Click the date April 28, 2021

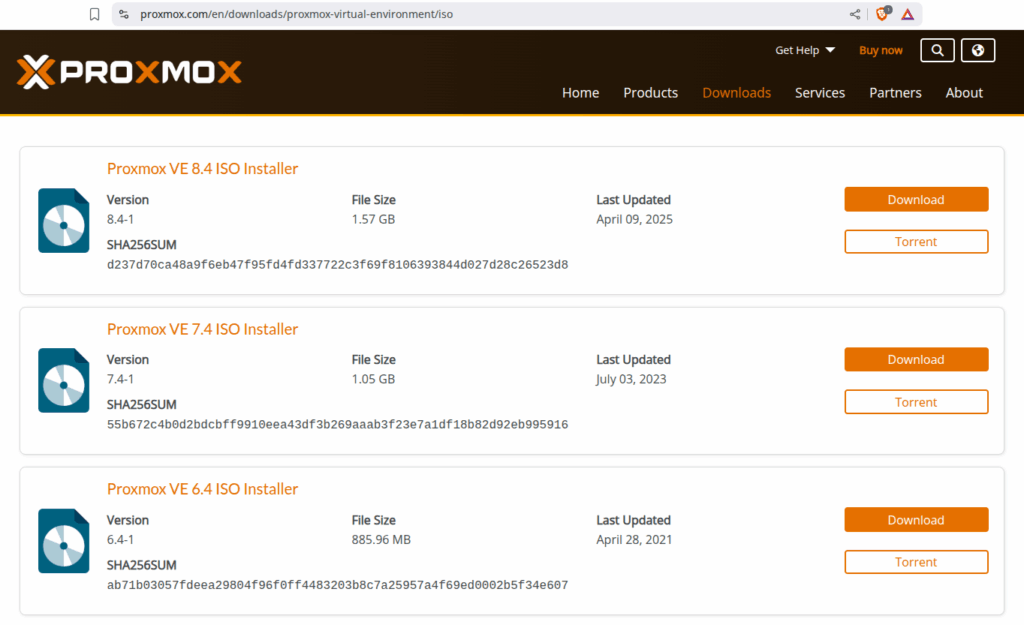(634, 540)
